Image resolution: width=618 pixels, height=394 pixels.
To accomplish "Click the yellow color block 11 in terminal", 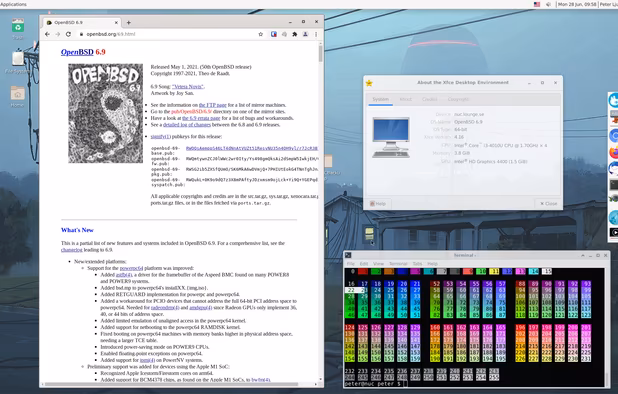I will click(x=494, y=271).
